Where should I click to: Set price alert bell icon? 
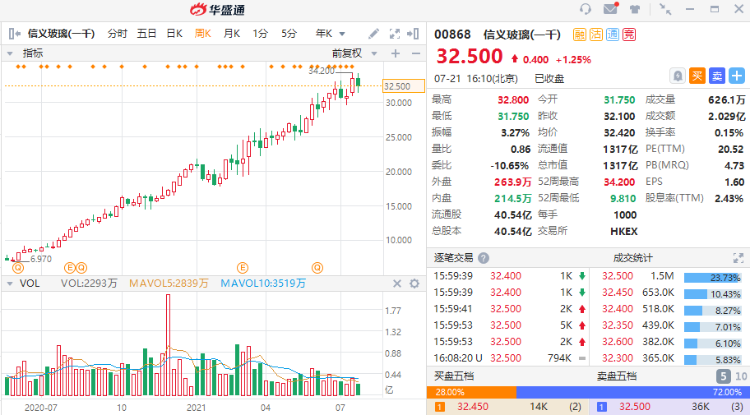pos(677,76)
